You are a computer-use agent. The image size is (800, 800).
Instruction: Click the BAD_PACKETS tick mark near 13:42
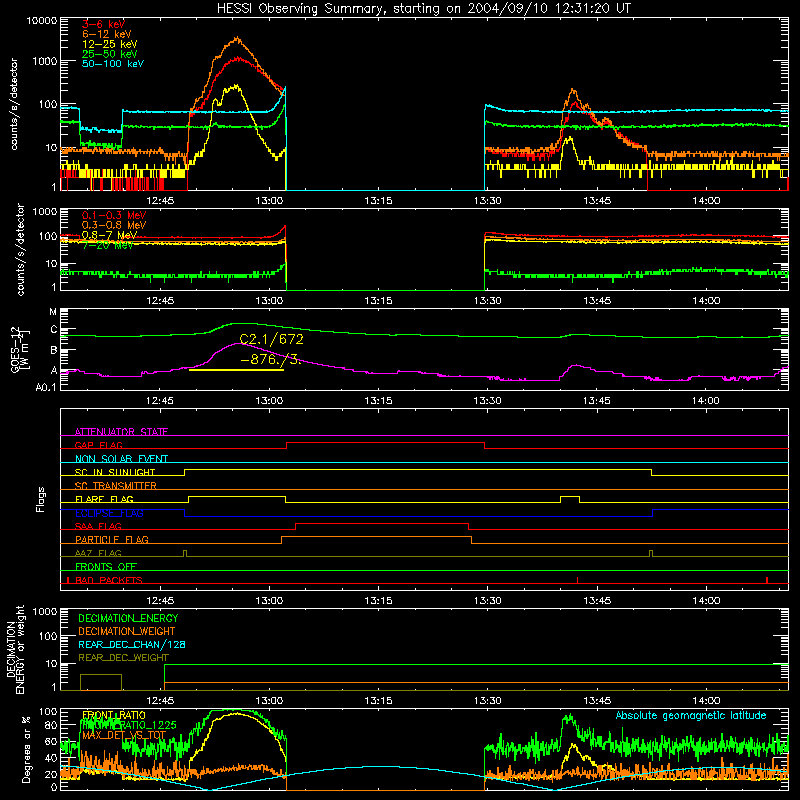578,580
